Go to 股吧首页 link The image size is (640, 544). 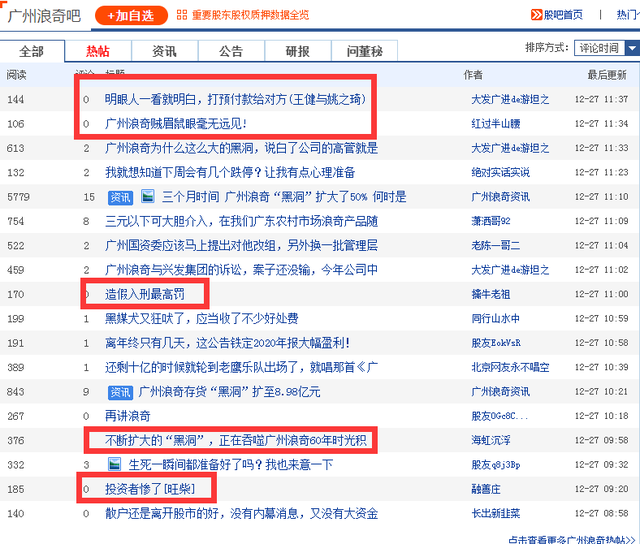[563, 15]
